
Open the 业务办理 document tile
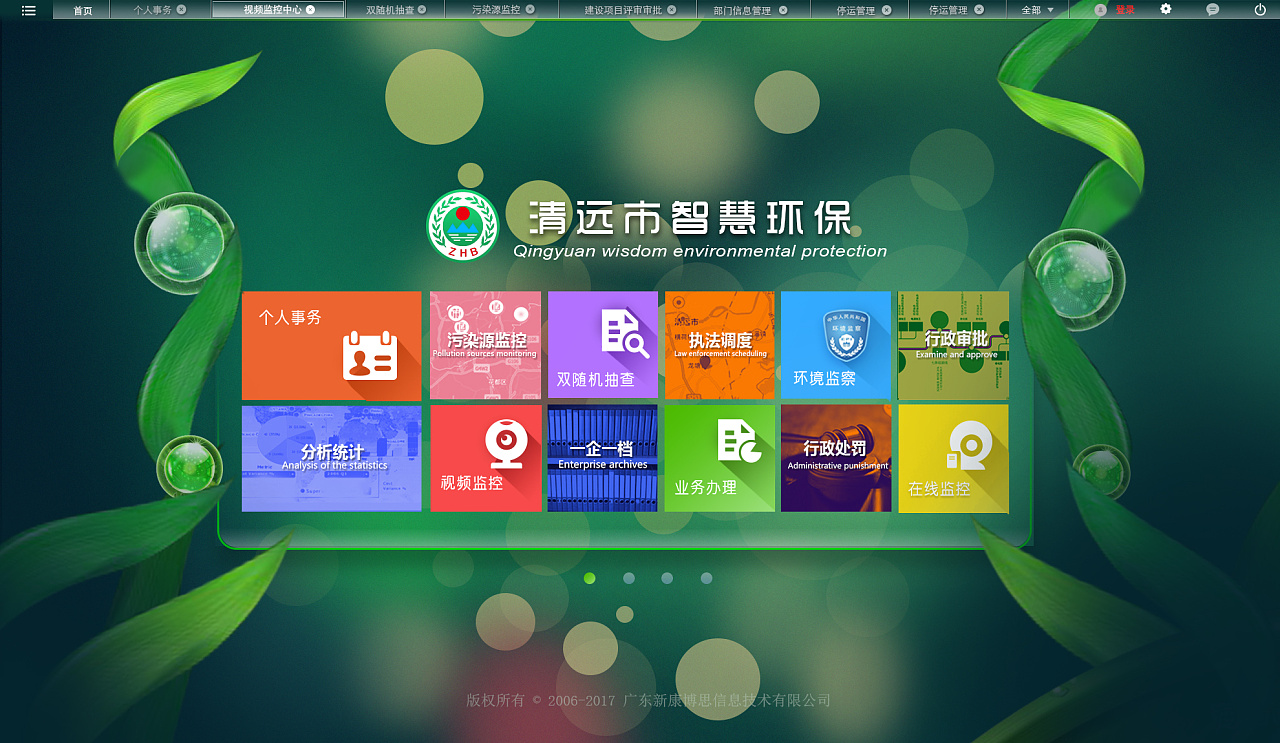coord(719,458)
